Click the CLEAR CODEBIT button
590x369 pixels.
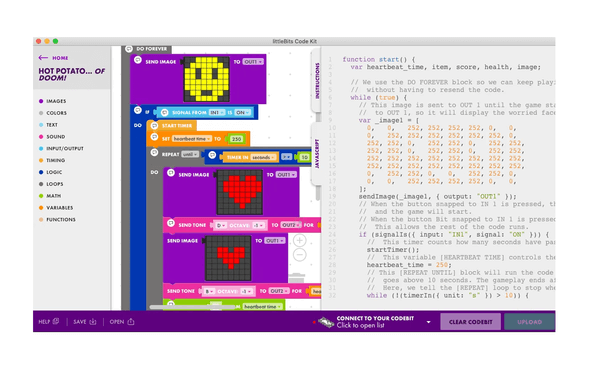[x=470, y=322]
